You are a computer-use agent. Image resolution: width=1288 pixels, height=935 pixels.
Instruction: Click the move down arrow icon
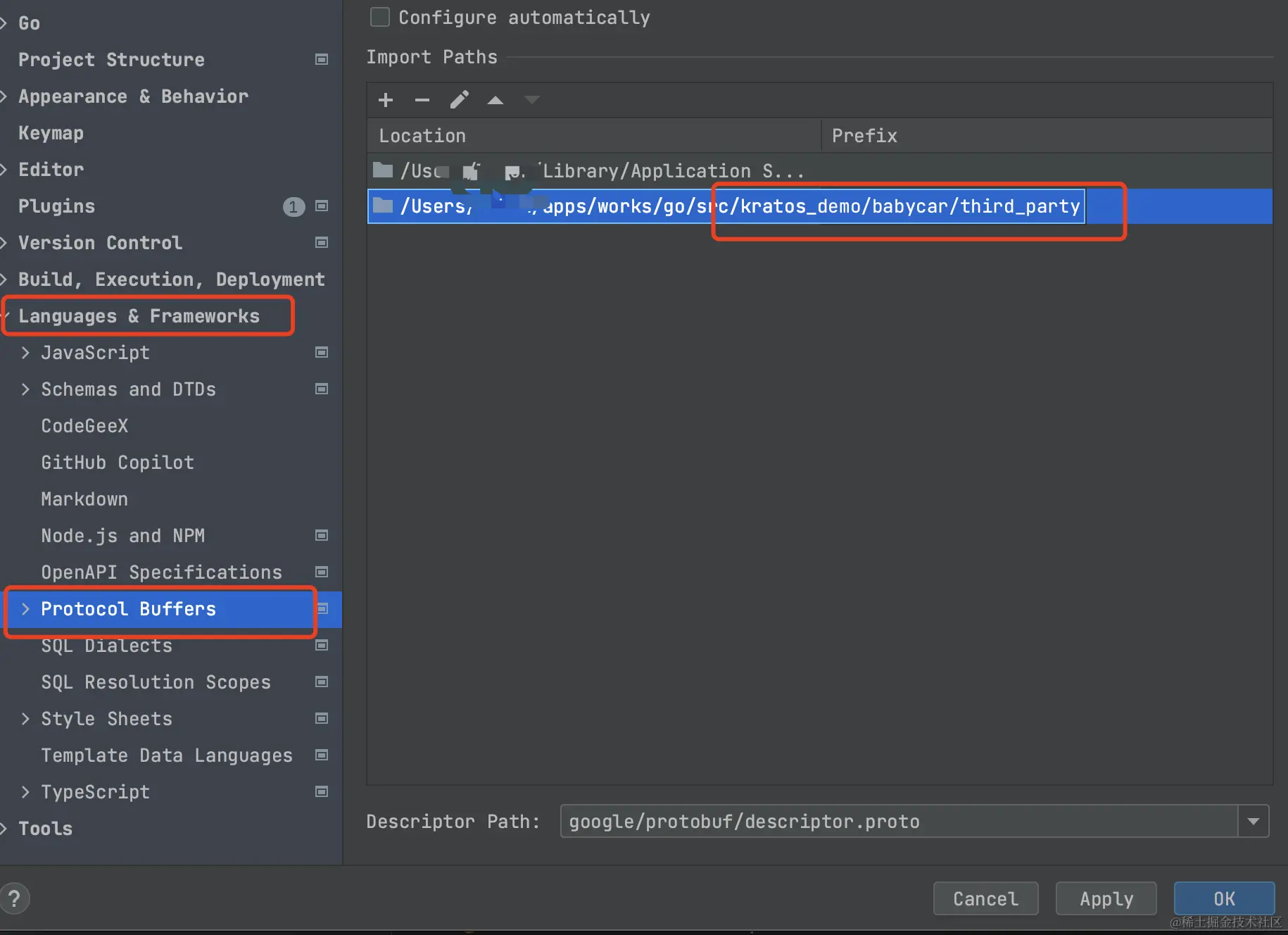point(532,100)
